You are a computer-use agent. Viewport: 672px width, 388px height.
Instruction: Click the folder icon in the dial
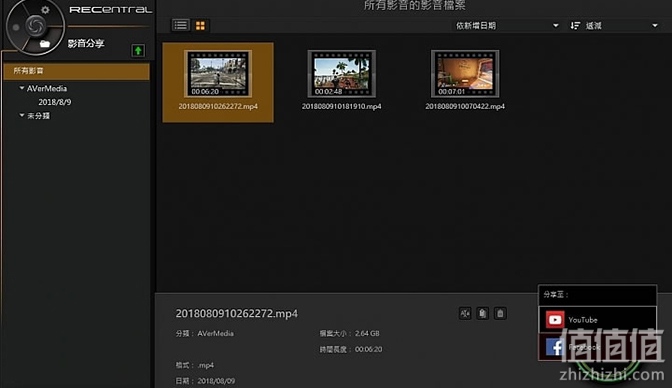(45, 43)
